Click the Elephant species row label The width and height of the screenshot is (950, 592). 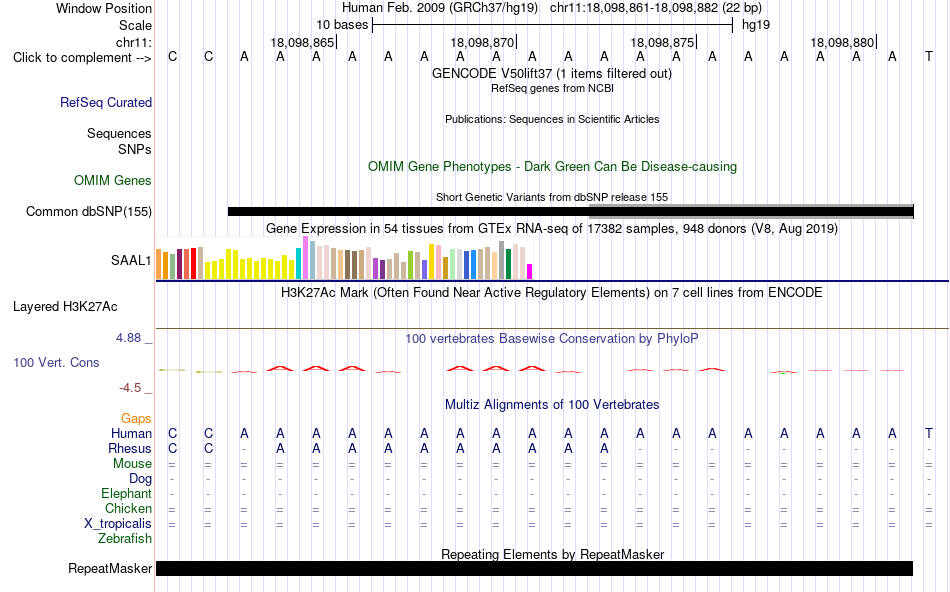click(x=126, y=494)
